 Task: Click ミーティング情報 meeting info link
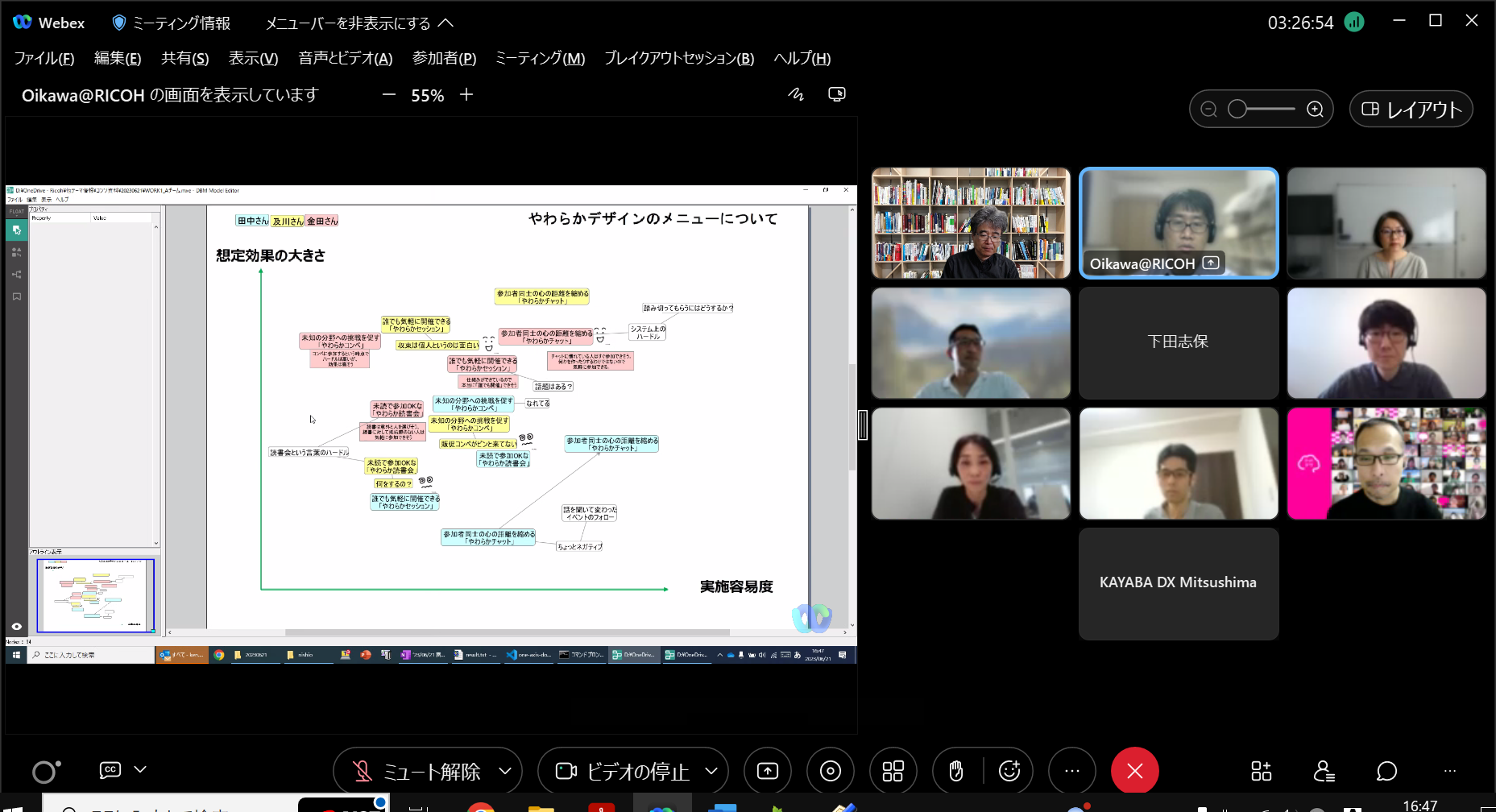tap(172, 23)
